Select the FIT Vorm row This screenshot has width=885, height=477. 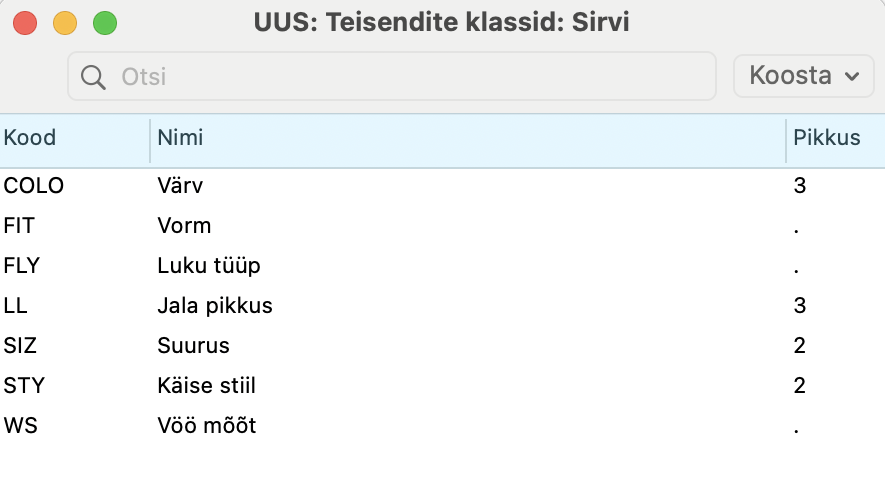click(442, 226)
